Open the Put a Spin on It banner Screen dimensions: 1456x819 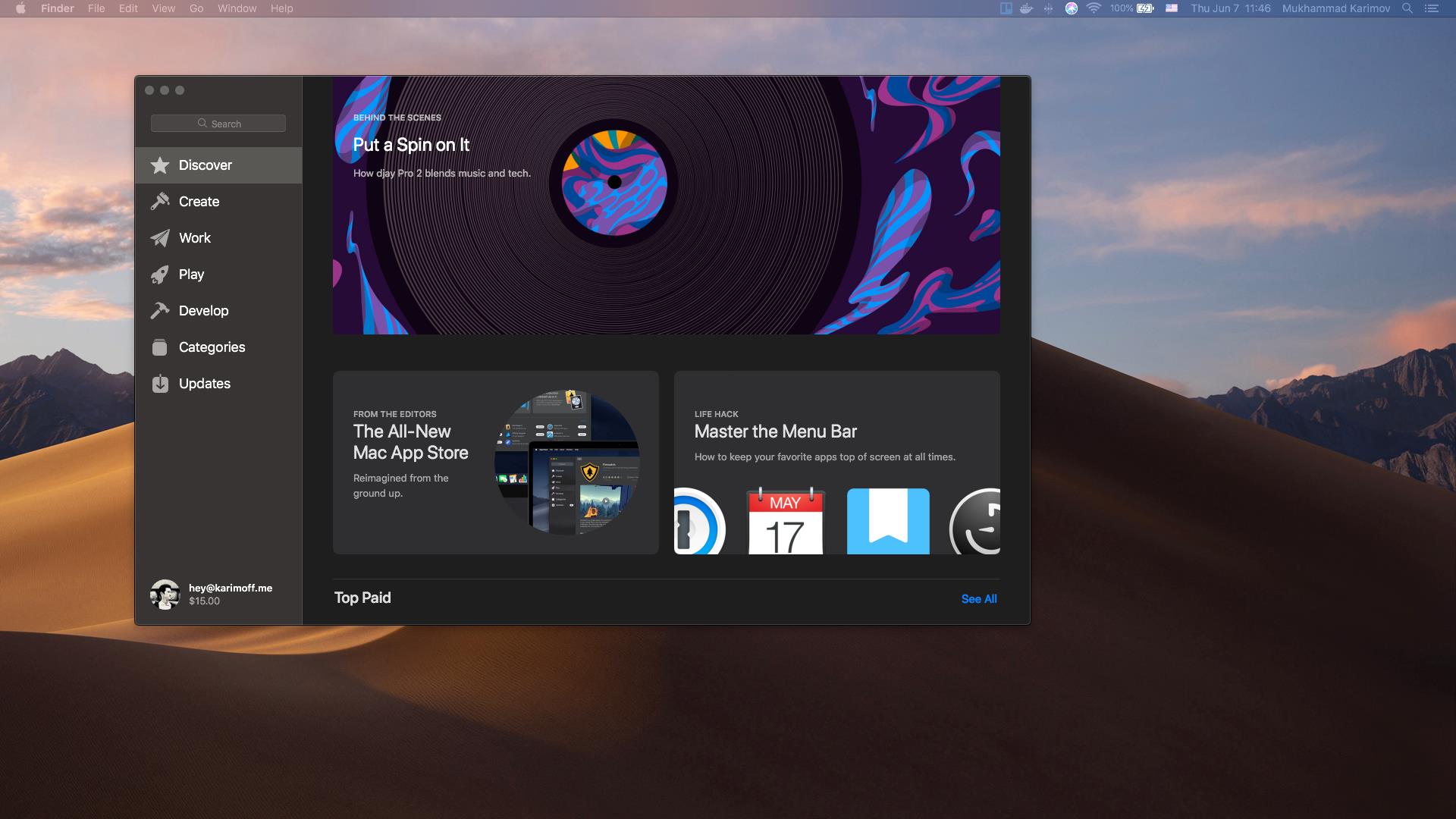[667, 205]
